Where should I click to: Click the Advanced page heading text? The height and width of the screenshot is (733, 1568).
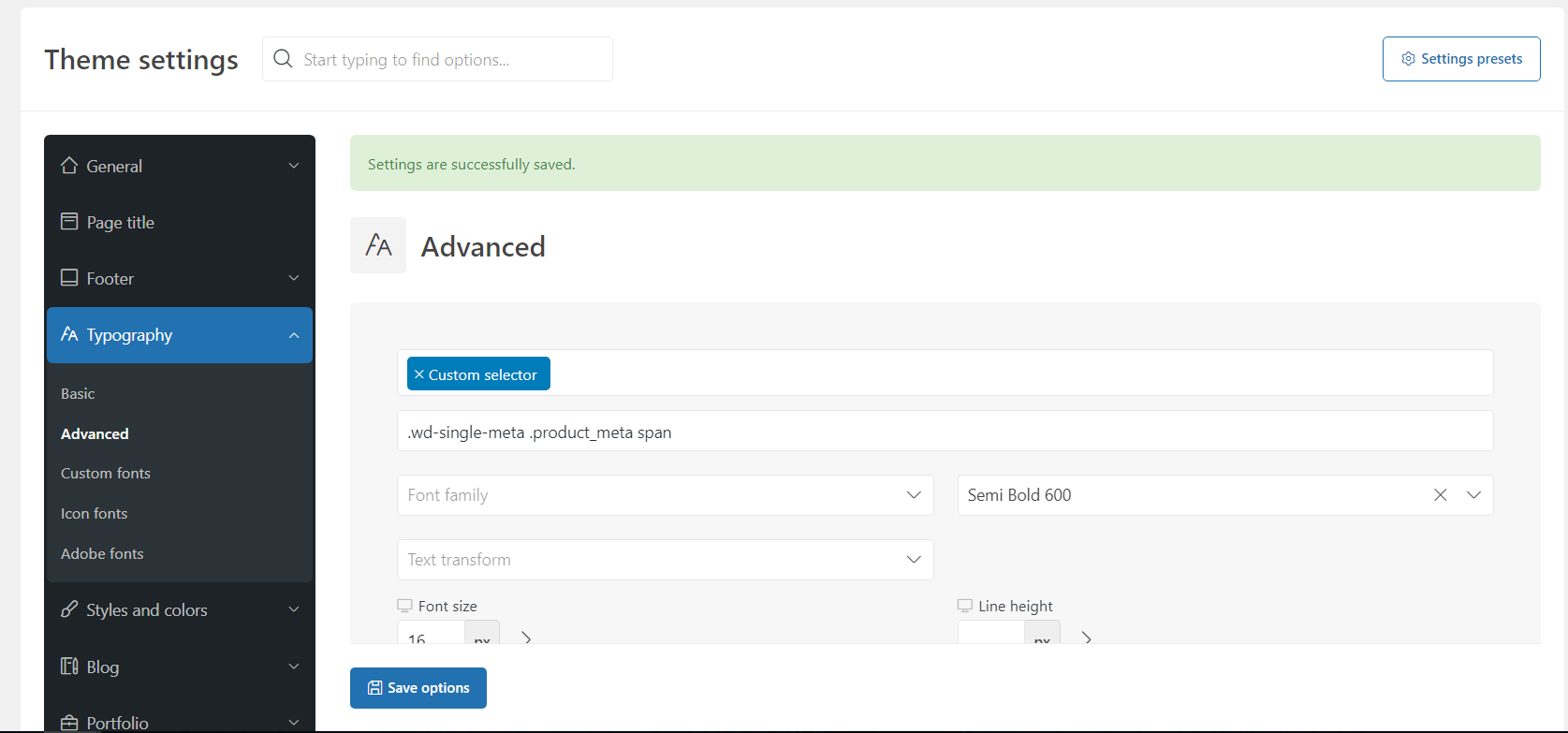tap(483, 246)
